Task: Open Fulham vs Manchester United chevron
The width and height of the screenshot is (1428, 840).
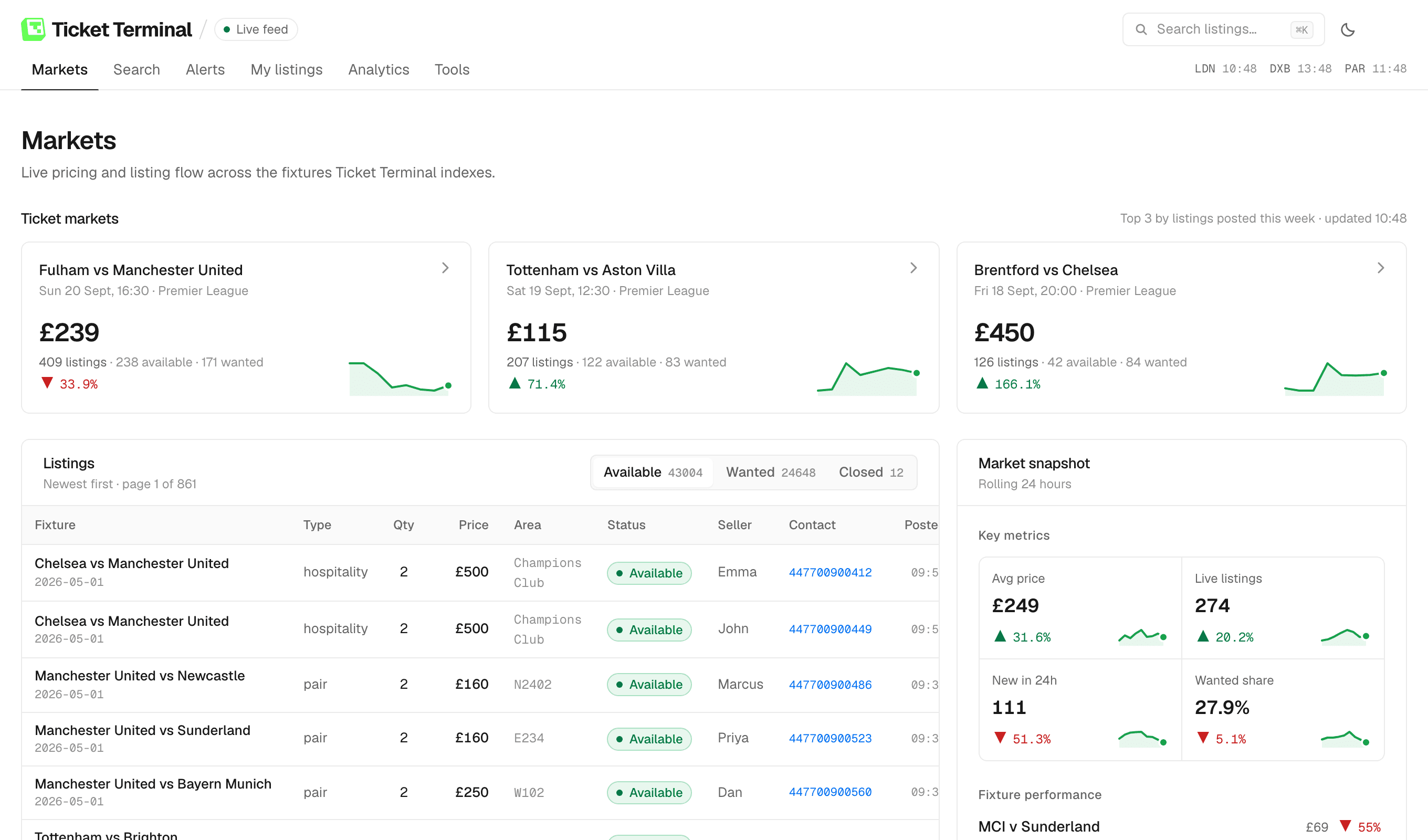Action: click(445, 268)
